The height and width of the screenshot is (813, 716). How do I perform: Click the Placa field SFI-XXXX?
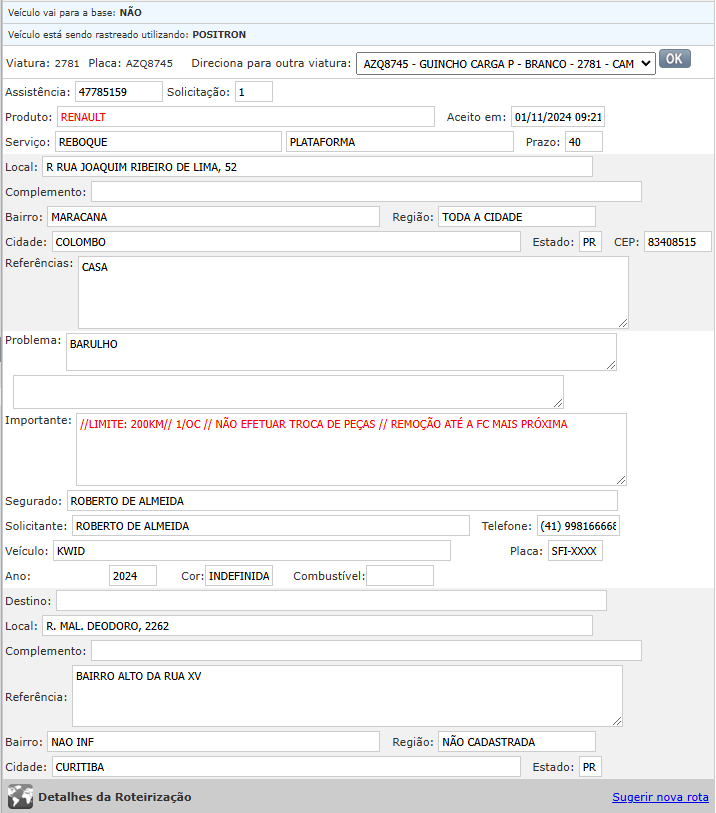pyautogui.click(x=575, y=551)
